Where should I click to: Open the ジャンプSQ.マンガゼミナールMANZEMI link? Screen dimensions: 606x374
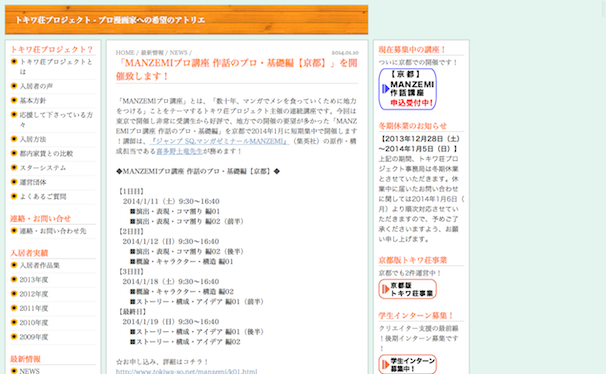click(x=219, y=141)
